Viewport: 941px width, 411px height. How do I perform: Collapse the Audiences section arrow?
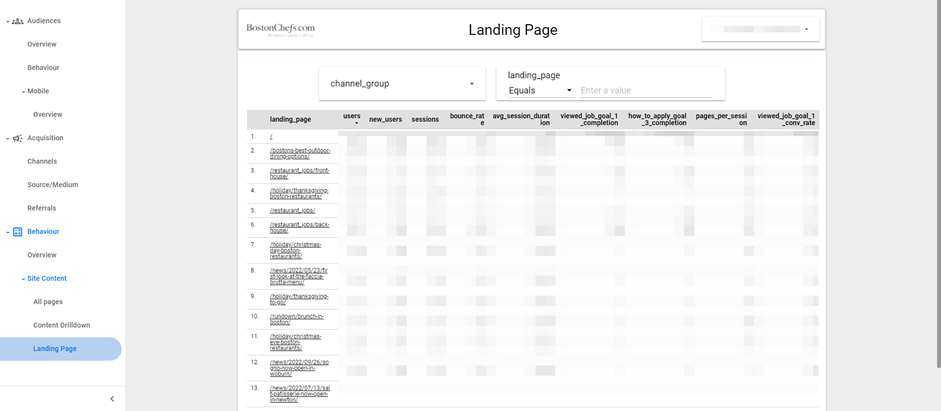(7, 21)
